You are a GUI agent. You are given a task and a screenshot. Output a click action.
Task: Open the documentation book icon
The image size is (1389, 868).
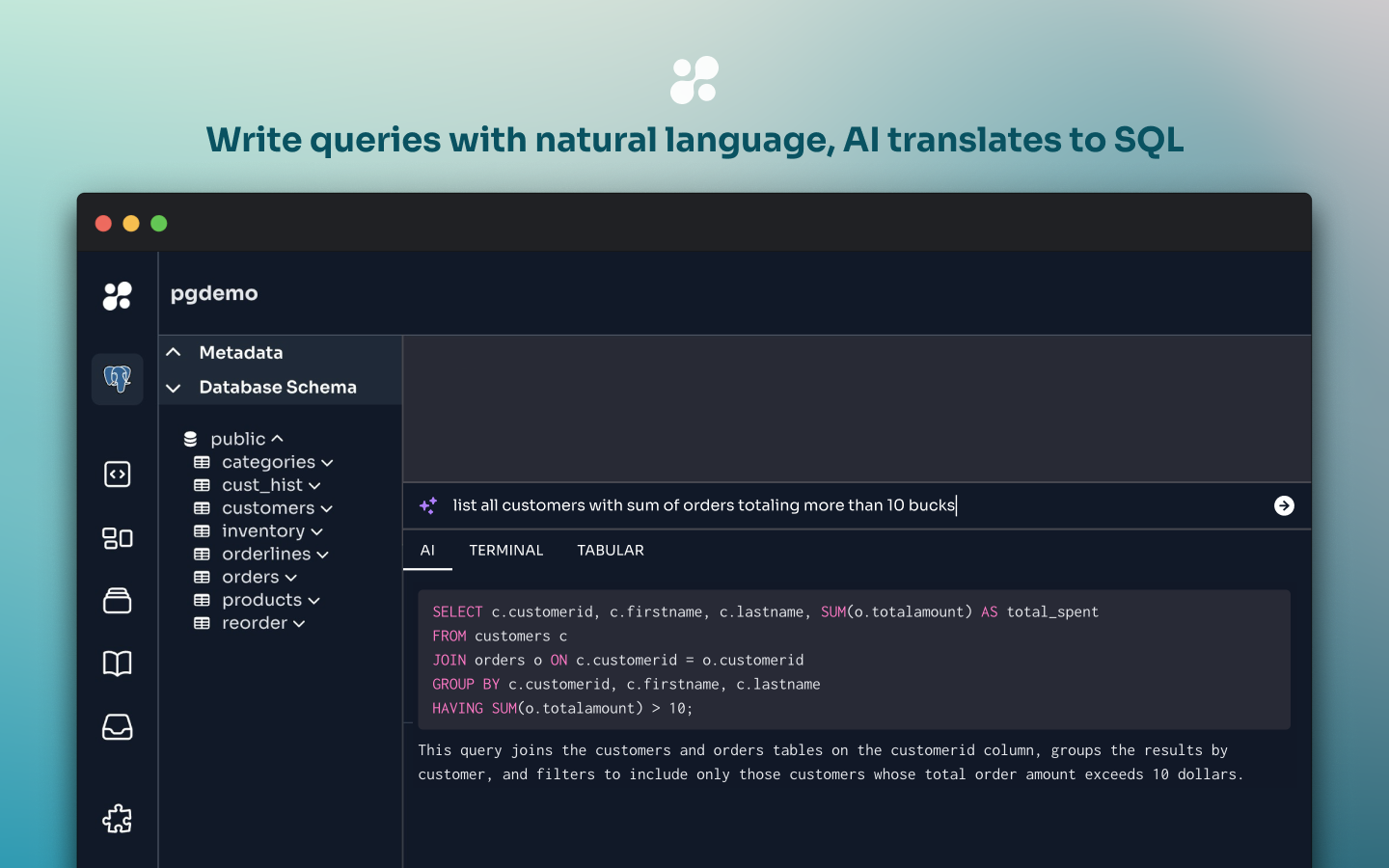pos(117,664)
